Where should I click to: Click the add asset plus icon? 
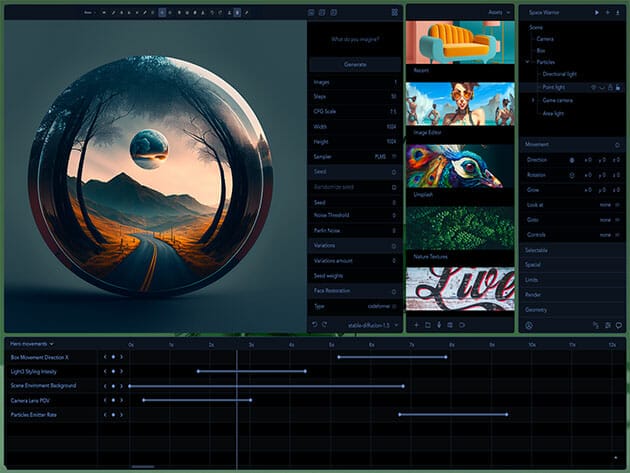[x=416, y=325]
